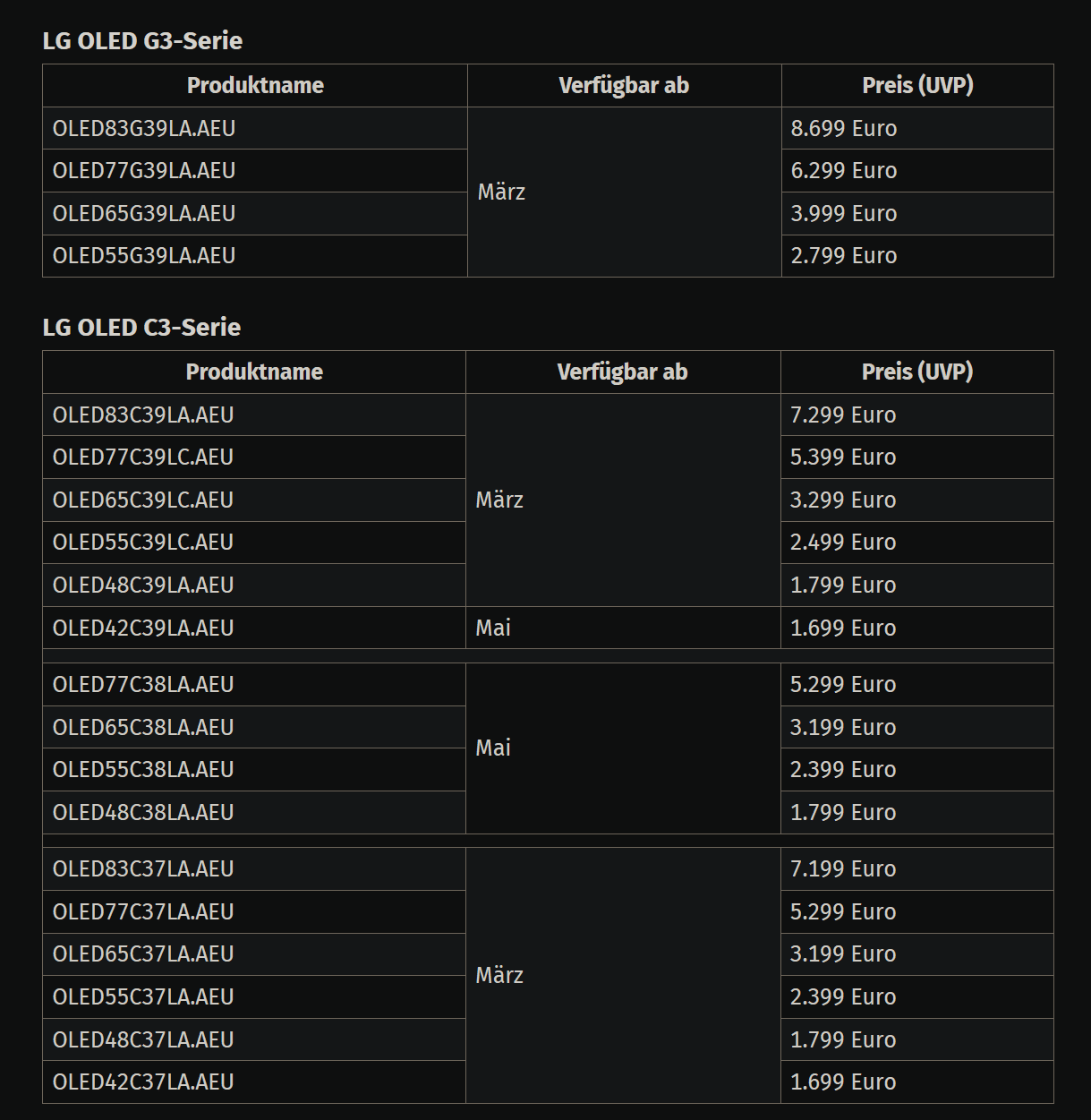Click the 3.999 Euro price cell
1091x1120 pixels.
(917, 213)
